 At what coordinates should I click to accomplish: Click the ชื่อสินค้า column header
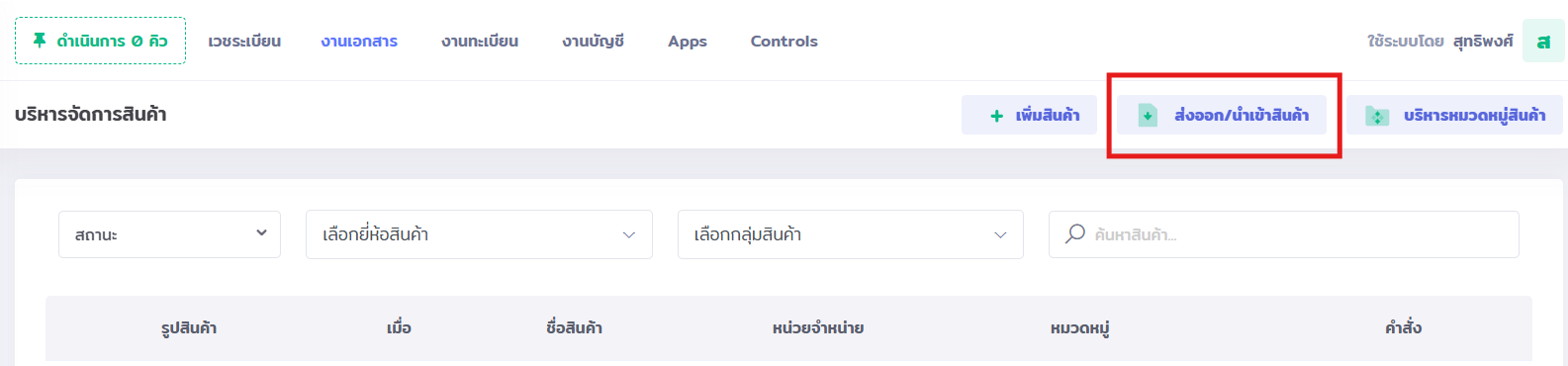point(574,327)
